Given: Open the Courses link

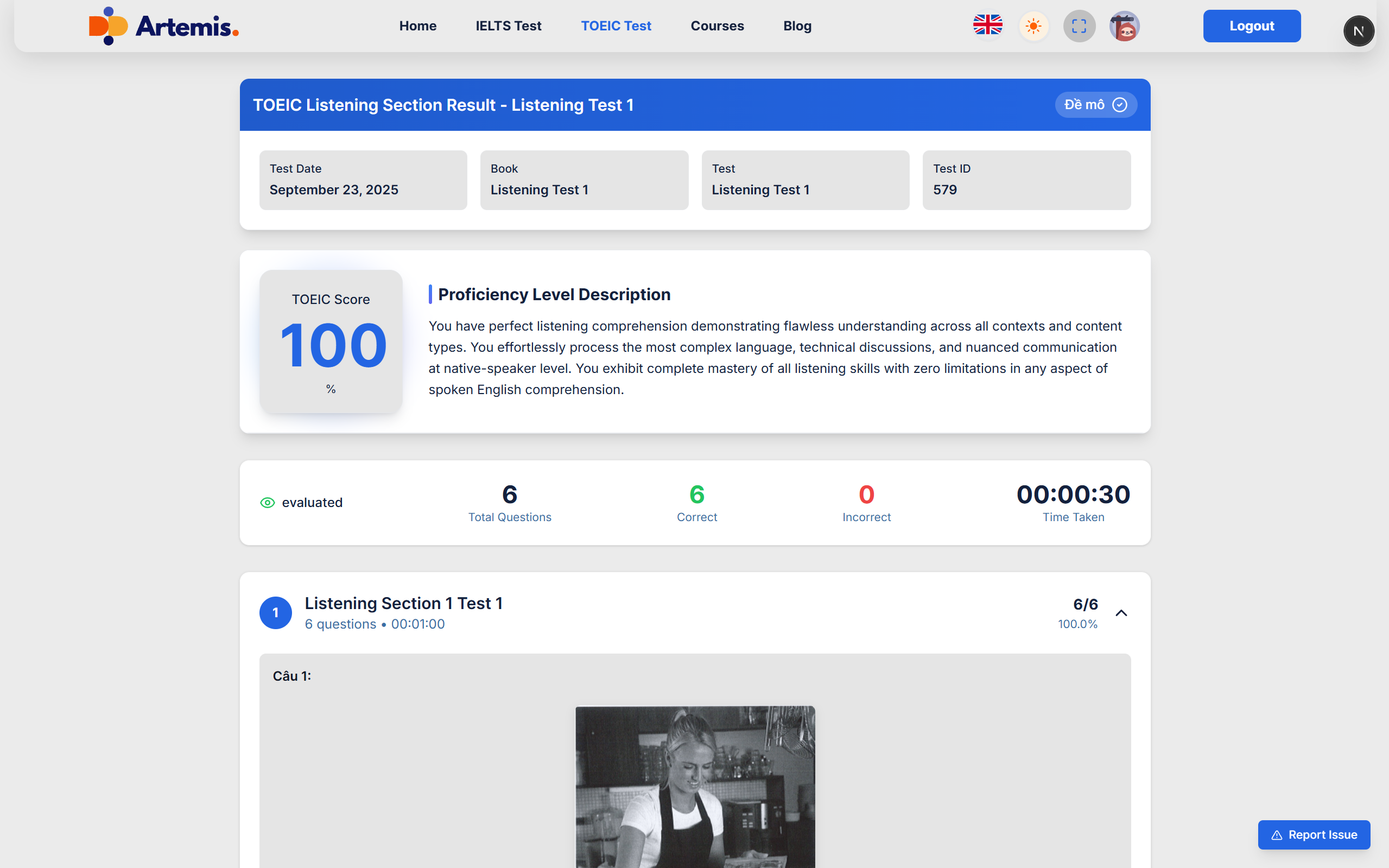Looking at the screenshot, I should 717,26.
